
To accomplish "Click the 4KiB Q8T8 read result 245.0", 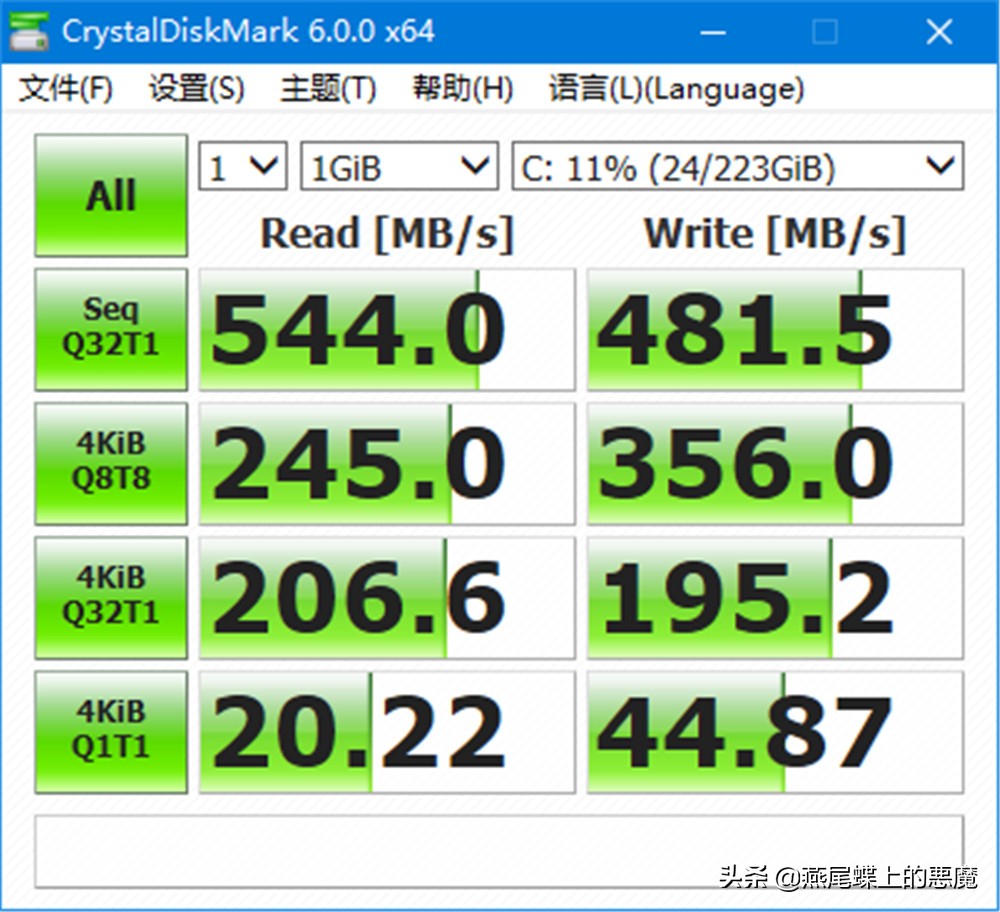I will pyautogui.click(x=387, y=464).
